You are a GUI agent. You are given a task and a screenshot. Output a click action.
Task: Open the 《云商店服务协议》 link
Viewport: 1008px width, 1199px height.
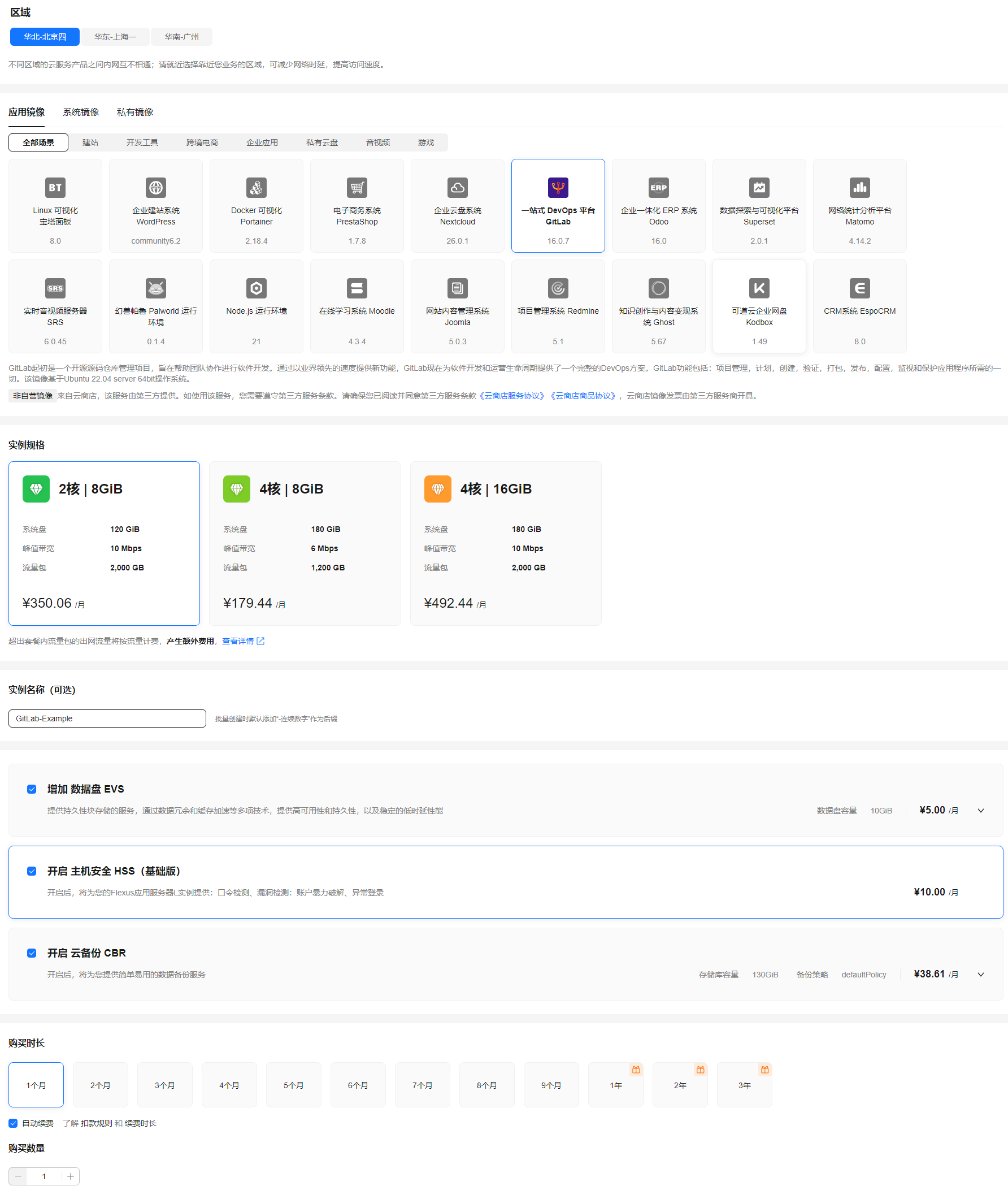pos(511,396)
